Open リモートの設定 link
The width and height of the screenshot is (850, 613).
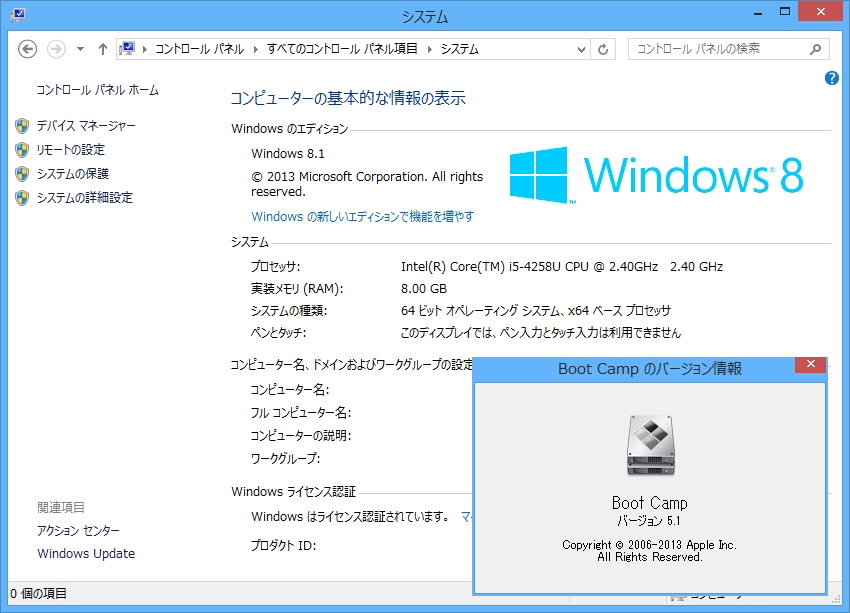coord(70,150)
